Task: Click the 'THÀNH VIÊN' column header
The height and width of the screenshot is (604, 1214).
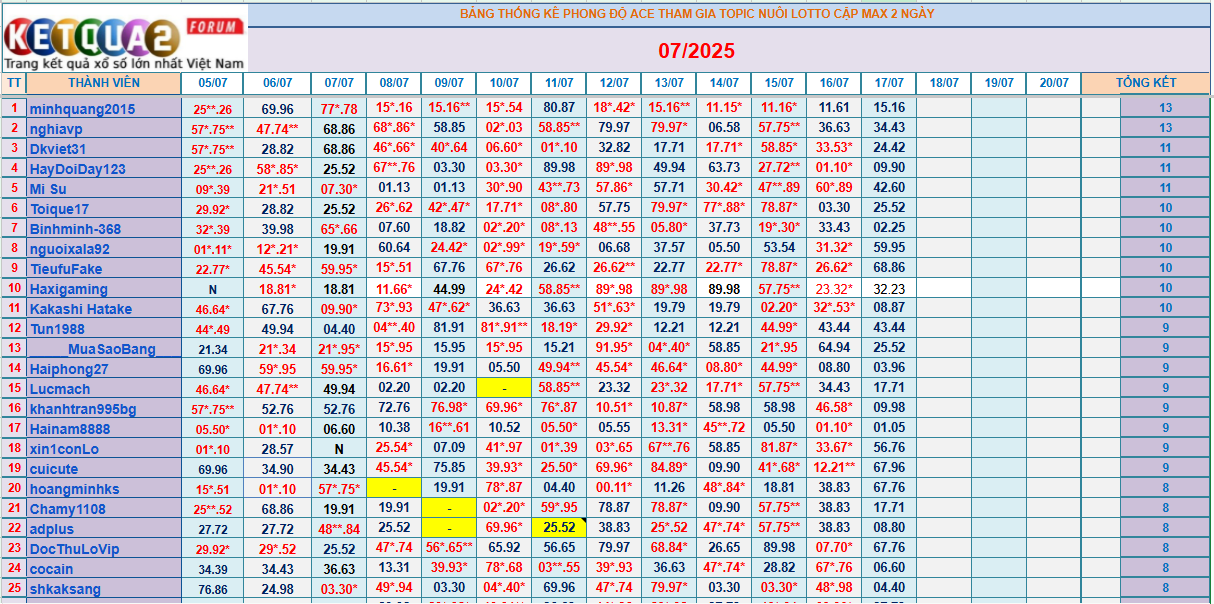Action: tap(104, 83)
